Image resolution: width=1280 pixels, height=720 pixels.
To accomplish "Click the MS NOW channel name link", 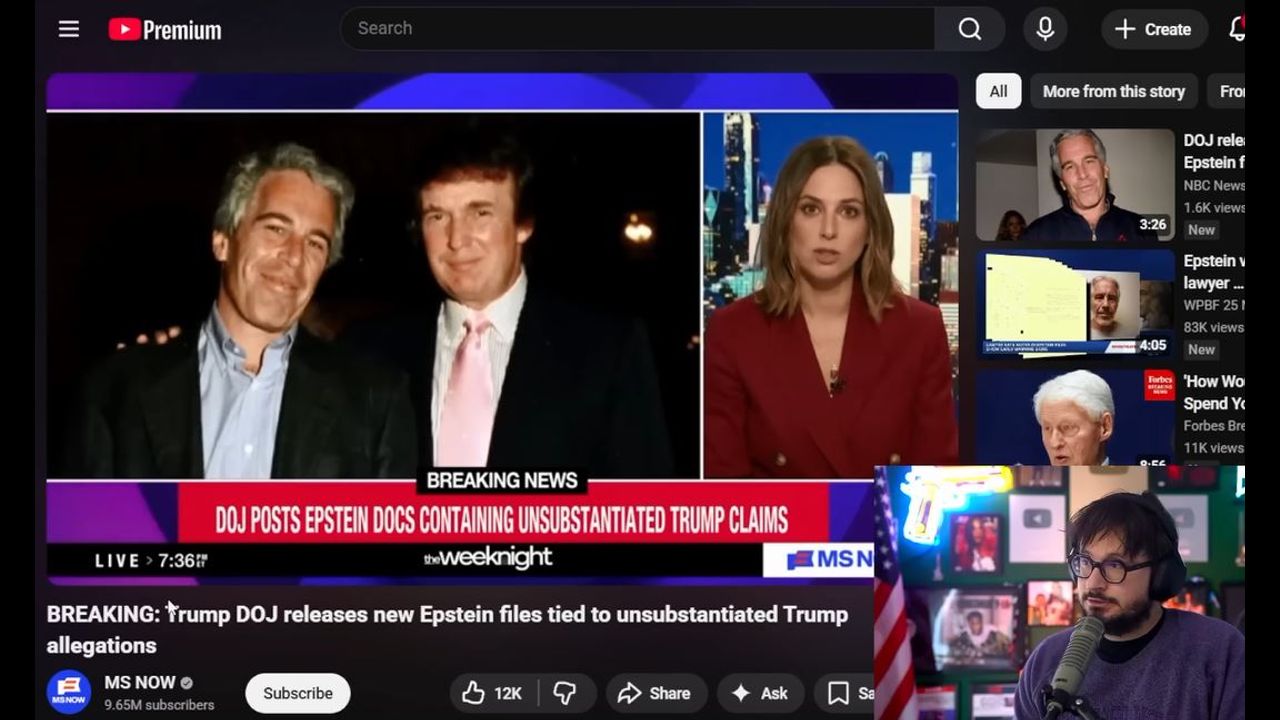I will 139,682.
